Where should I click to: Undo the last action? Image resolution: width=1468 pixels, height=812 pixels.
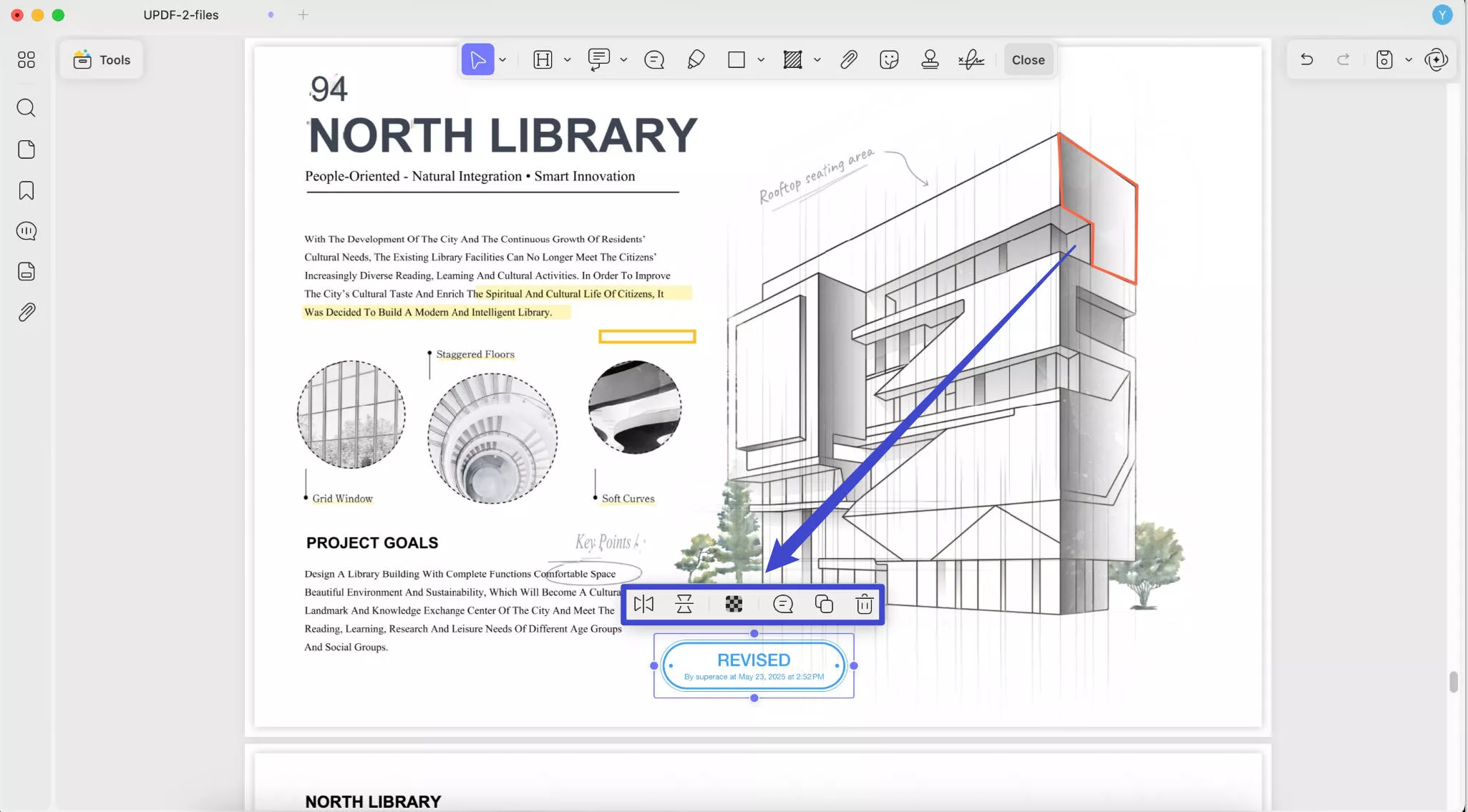pyautogui.click(x=1306, y=59)
